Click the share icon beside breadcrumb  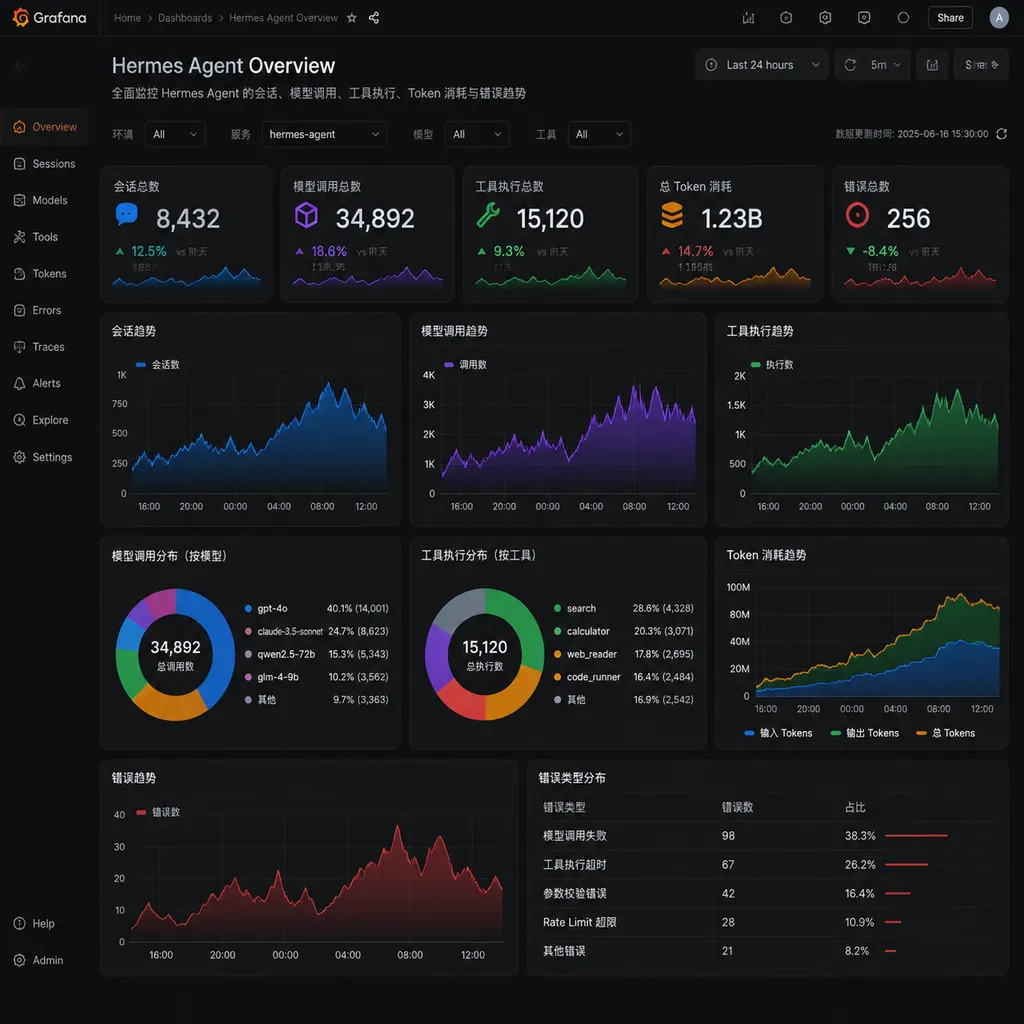374,18
